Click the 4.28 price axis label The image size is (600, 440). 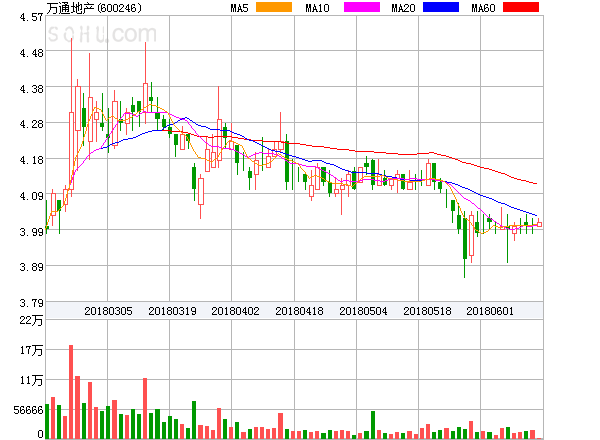[32, 124]
